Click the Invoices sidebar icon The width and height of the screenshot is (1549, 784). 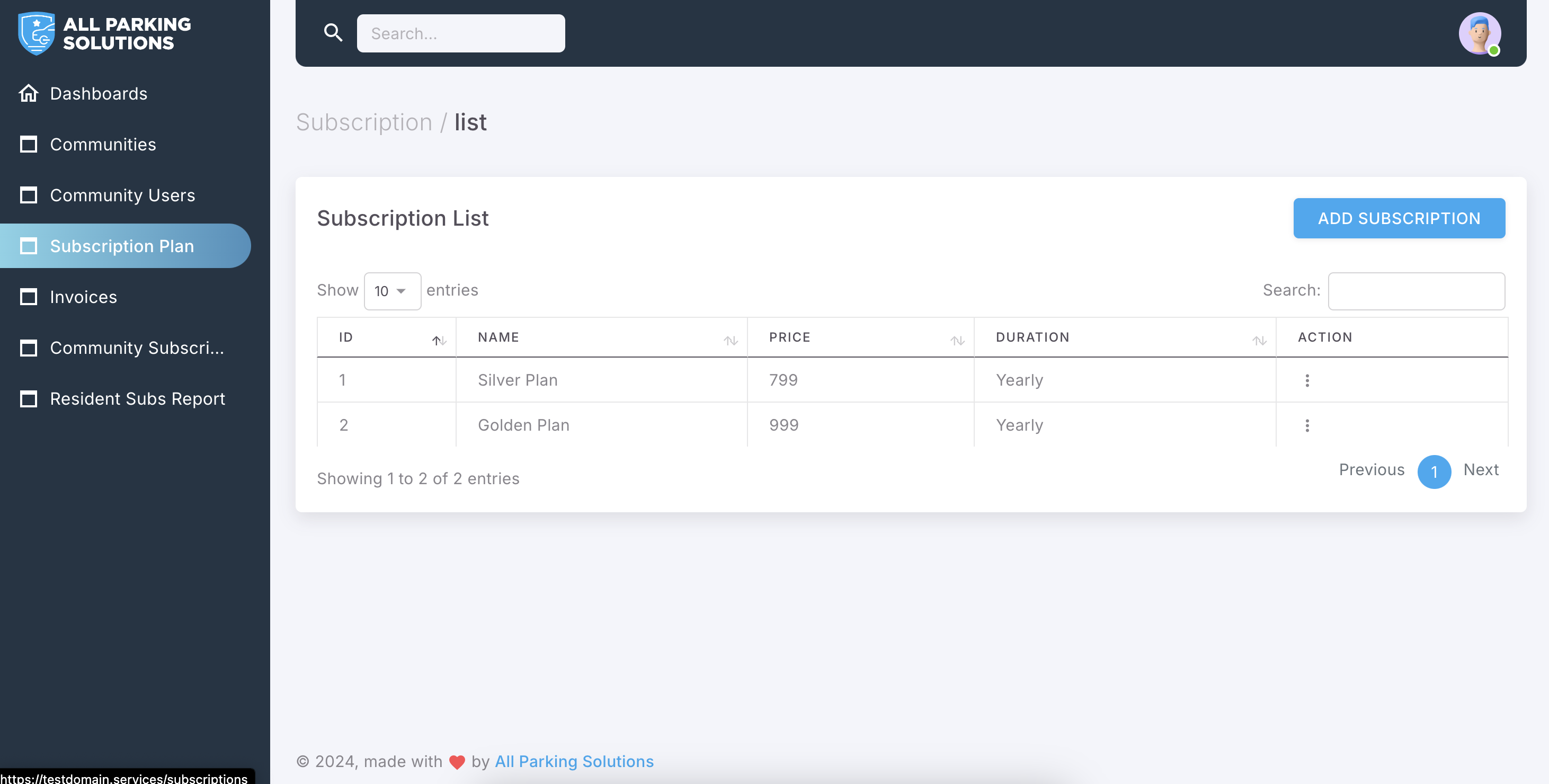(28, 297)
